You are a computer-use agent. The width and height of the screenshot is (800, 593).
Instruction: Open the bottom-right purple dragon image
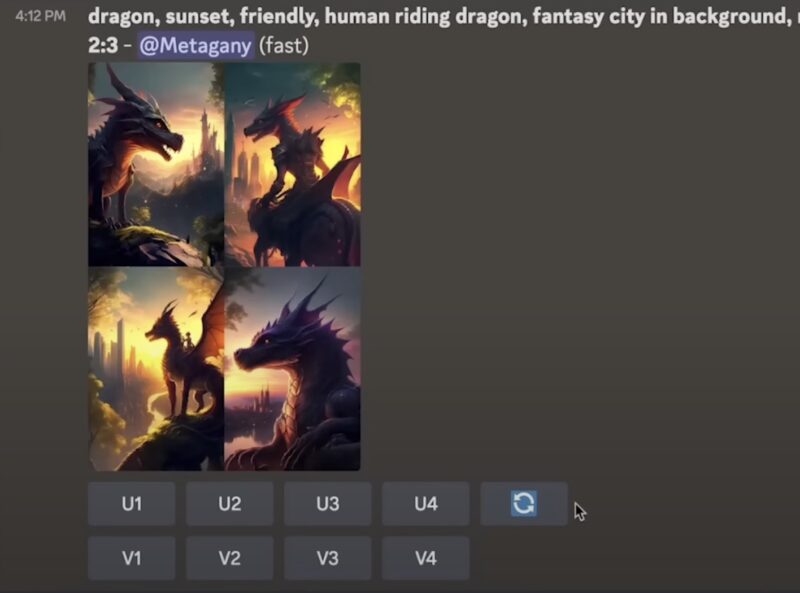coord(292,368)
